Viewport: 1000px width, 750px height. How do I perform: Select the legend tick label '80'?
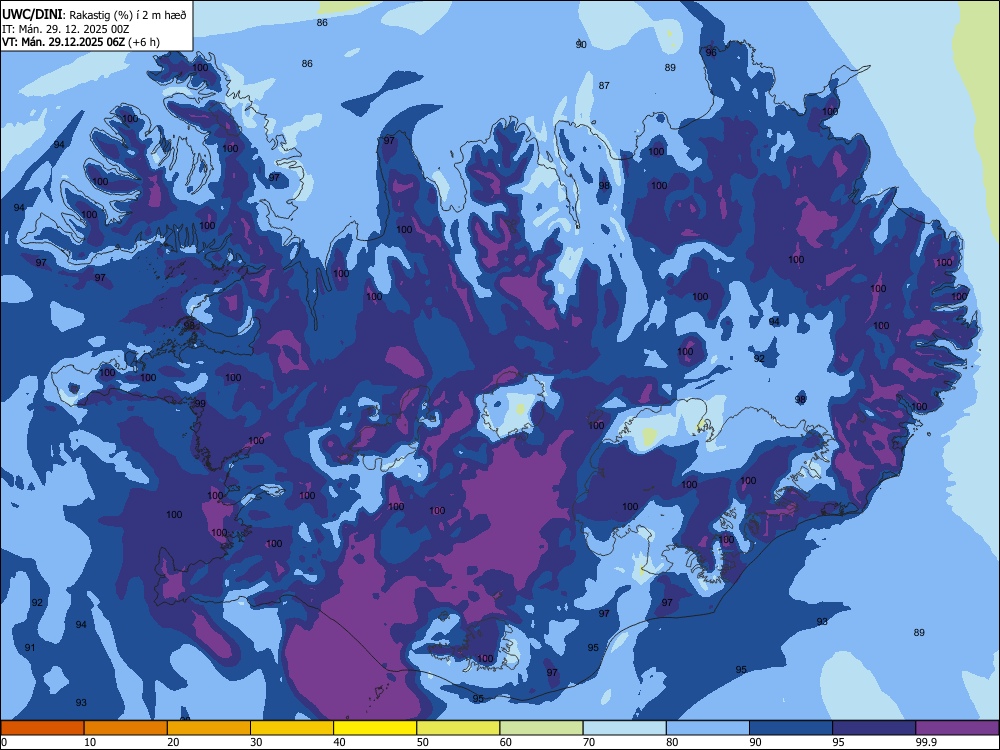click(672, 742)
